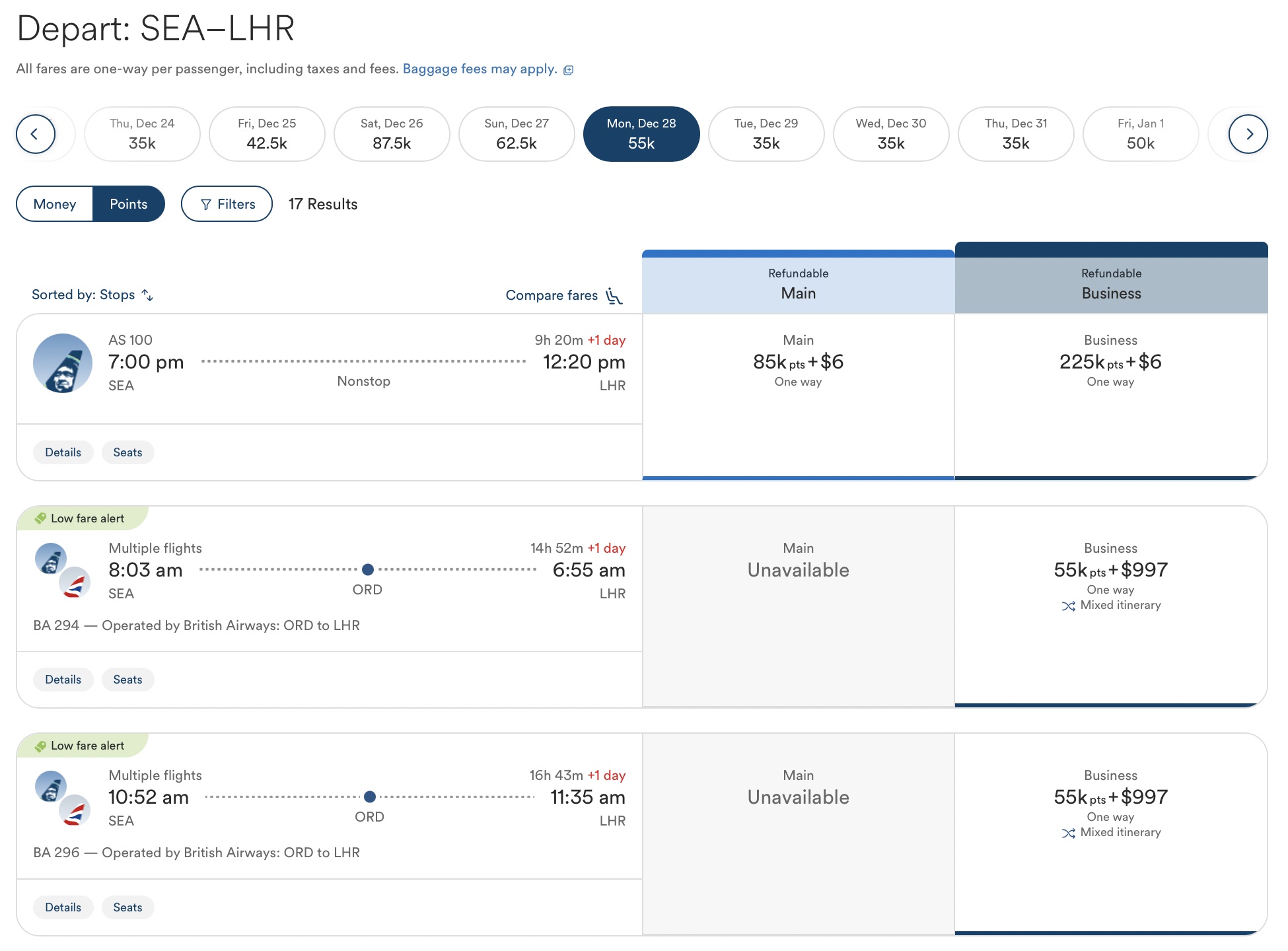Open the Baggage fees may apply link
Image resolution: width=1288 pixels, height=951 pixels.
[478, 69]
